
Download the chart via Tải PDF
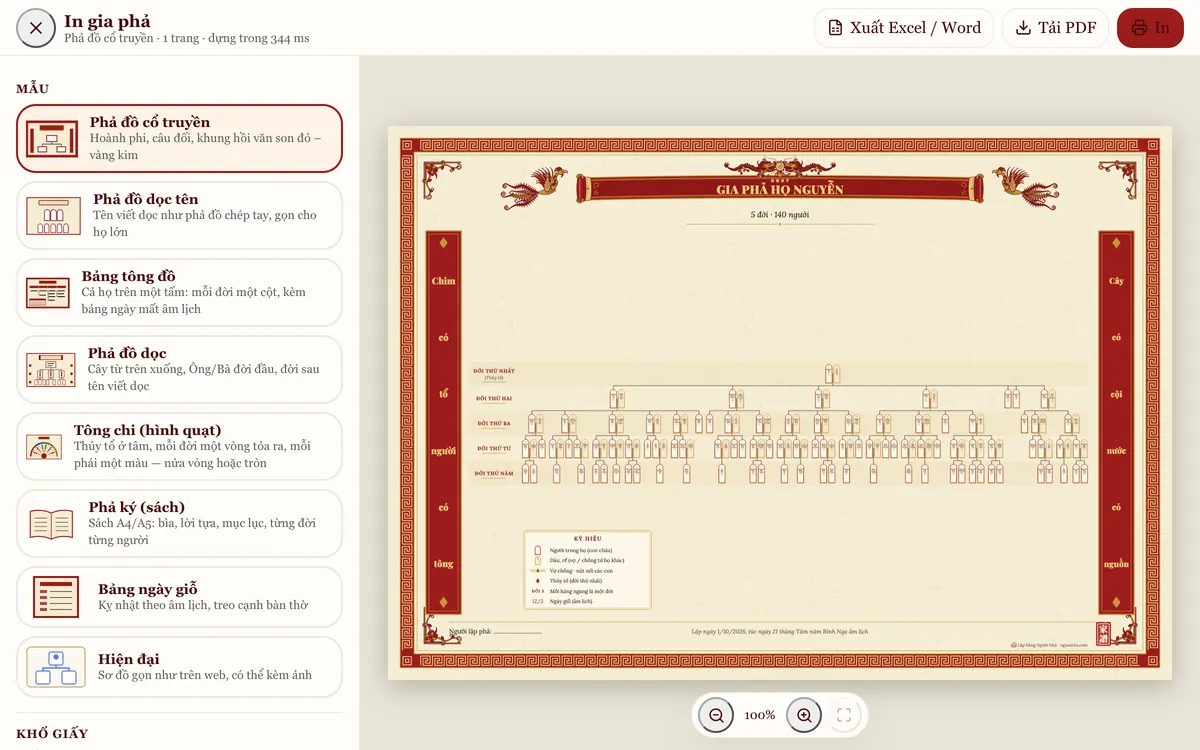coord(1055,28)
